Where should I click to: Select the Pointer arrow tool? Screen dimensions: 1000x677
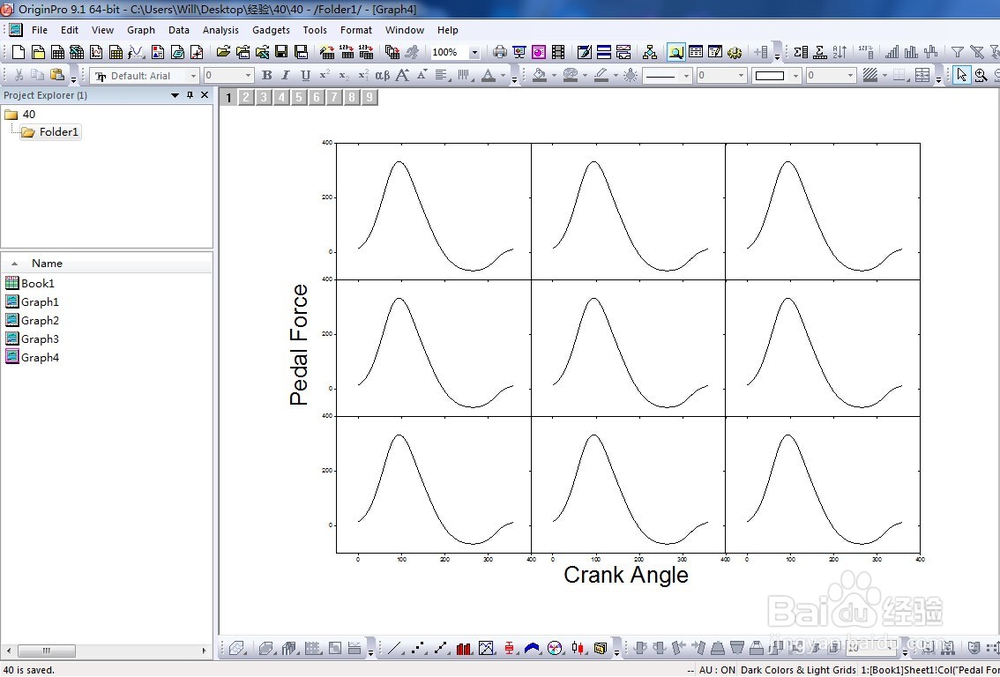[x=961, y=75]
